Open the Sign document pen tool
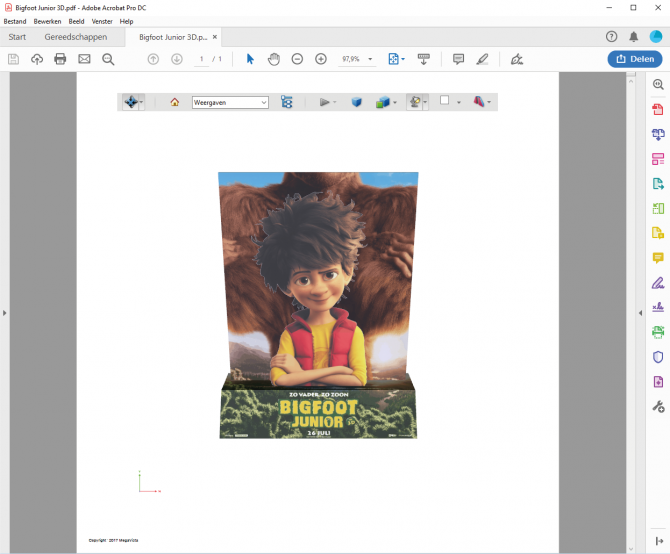670x554 pixels. pyautogui.click(x=517, y=59)
